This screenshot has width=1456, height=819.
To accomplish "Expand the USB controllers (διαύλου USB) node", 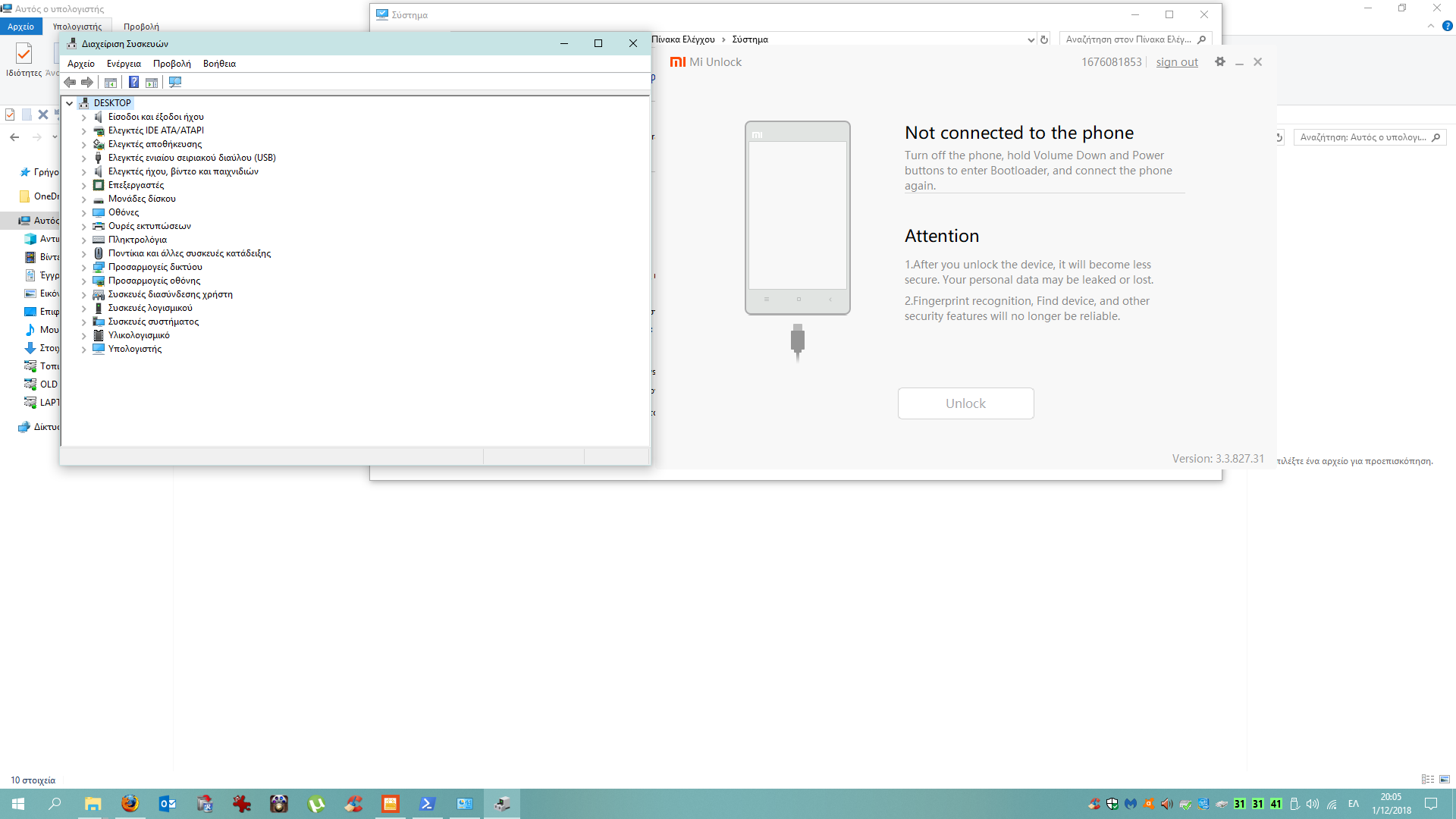I will pyautogui.click(x=84, y=158).
